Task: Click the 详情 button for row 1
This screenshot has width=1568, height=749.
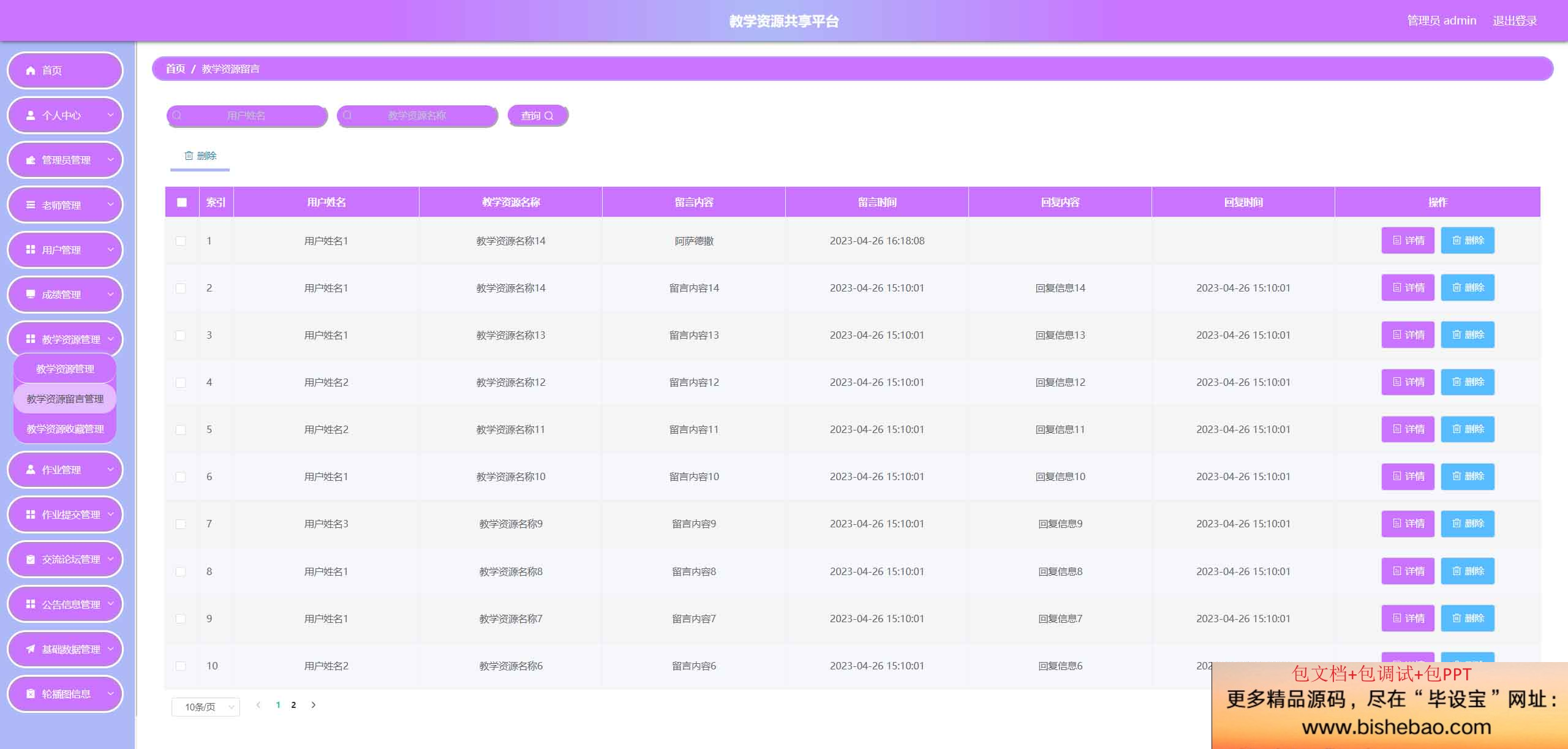Action: click(x=1408, y=240)
